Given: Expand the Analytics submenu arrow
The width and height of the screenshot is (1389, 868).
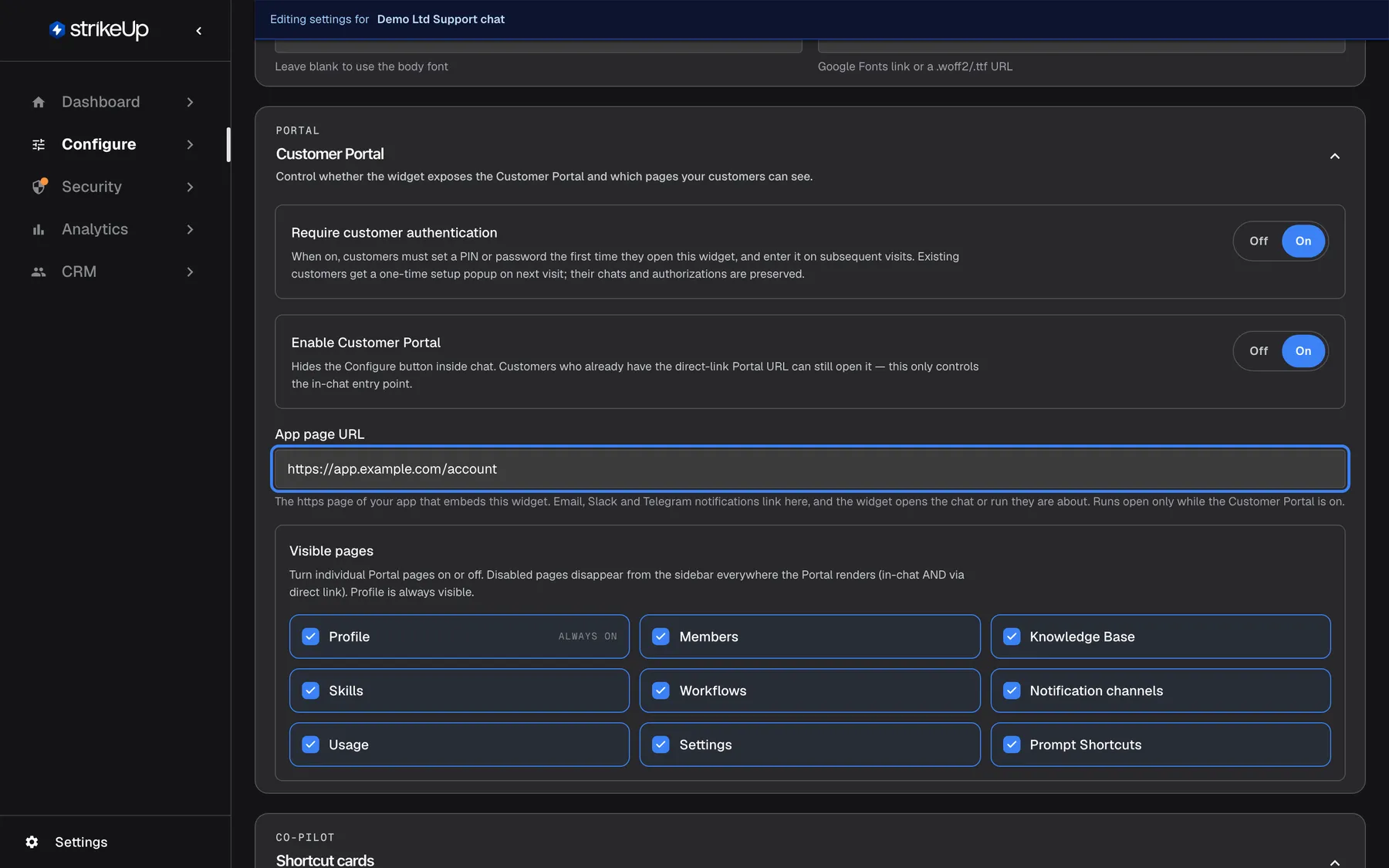Looking at the screenshot, I should coord(190,229).
